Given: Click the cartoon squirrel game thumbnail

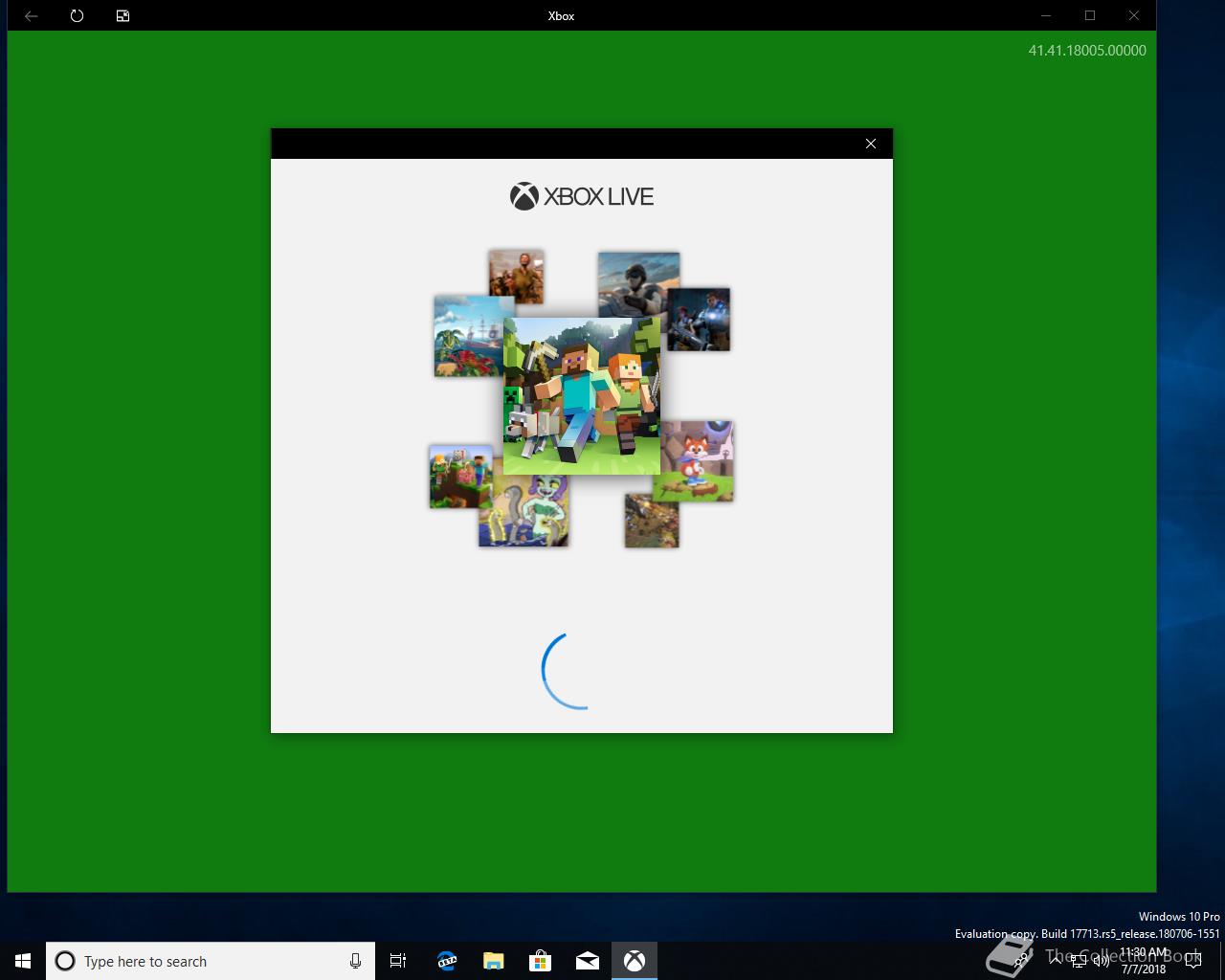Looking at the screenshot, I should [x=523, y=511].
